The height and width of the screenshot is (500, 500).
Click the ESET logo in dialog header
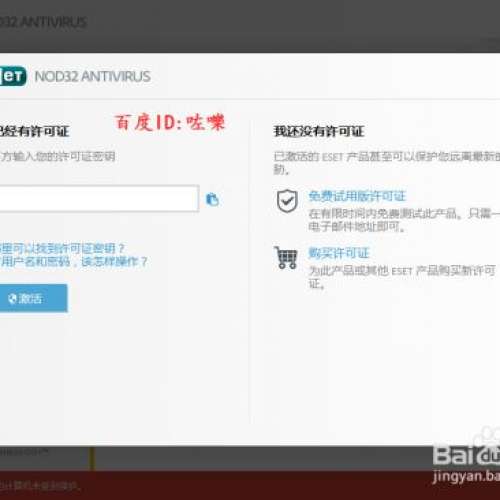13,76
